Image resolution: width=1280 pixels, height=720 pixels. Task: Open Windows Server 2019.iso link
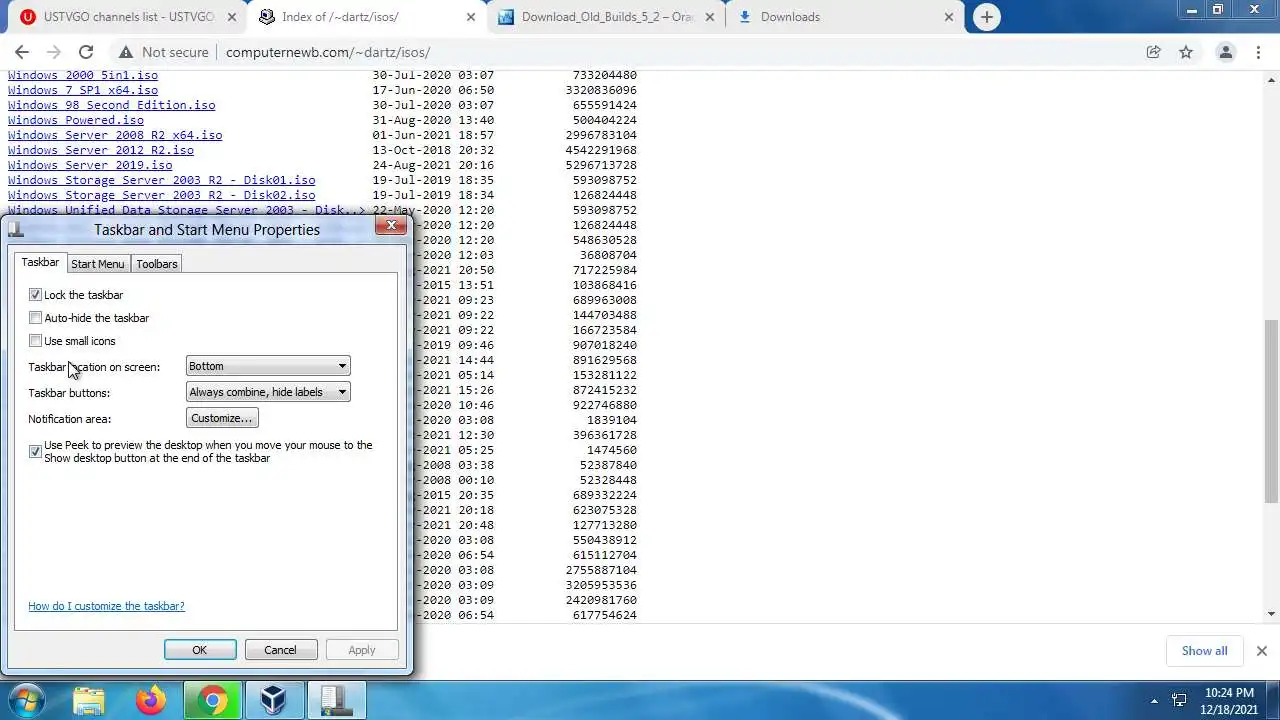[90, 165]
